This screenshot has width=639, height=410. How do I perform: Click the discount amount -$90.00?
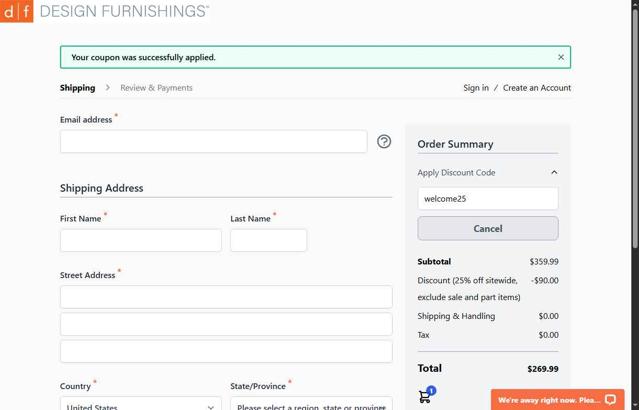pyautogui.click(x=545, y=280)
